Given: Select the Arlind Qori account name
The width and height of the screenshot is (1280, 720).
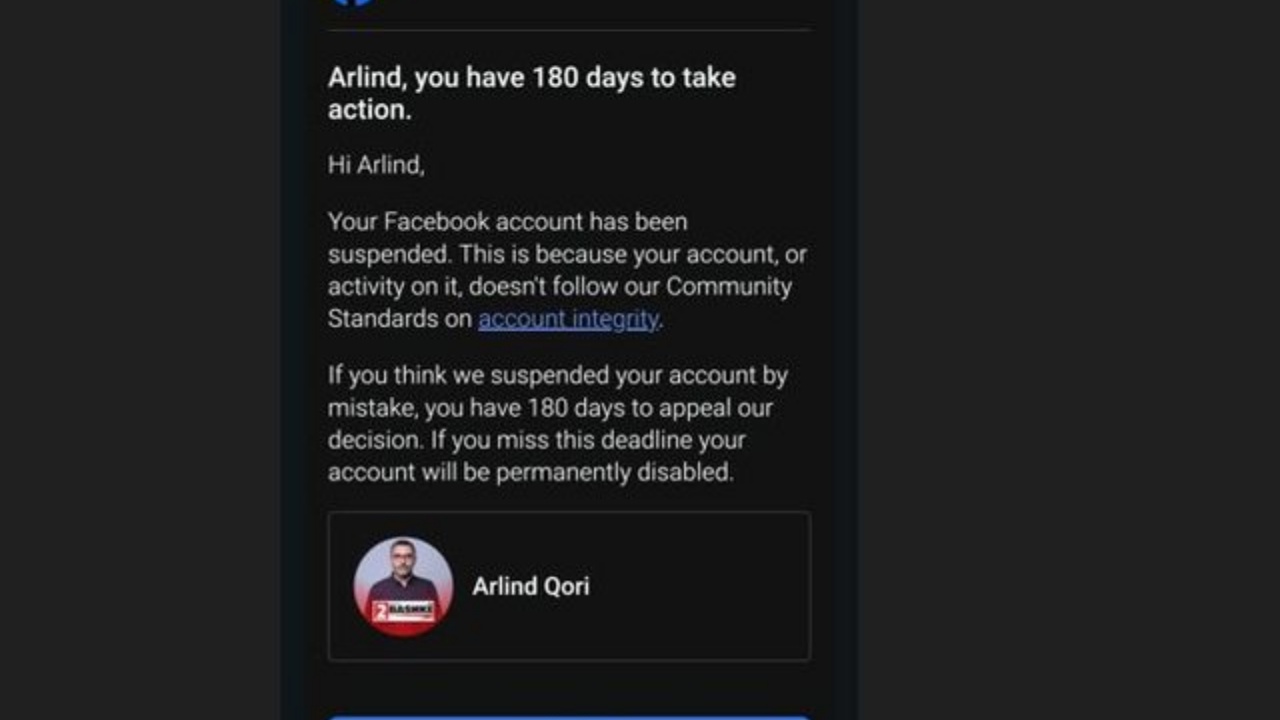Looking at the screenshot, I should pos(530,586).
